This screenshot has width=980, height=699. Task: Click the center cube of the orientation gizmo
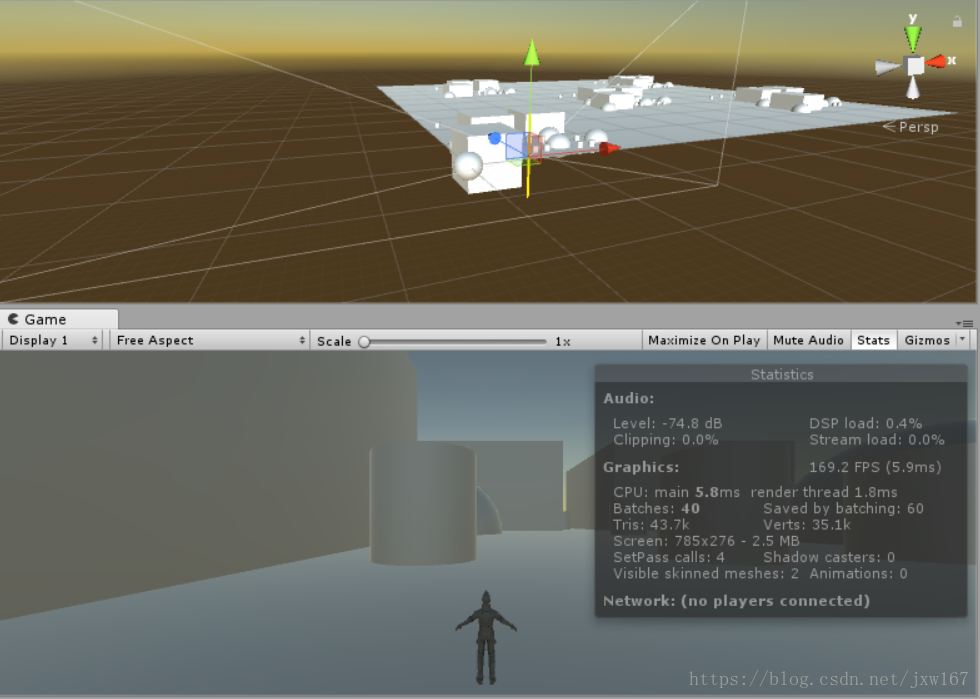click(915, 65)
